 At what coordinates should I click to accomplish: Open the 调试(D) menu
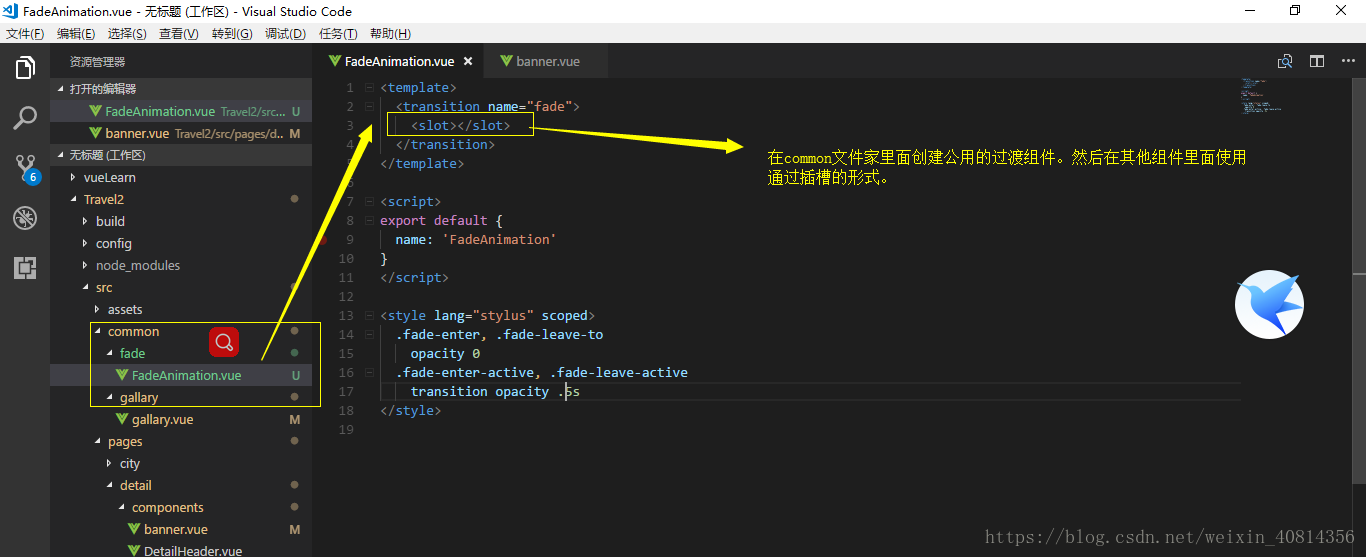(285, 34)
